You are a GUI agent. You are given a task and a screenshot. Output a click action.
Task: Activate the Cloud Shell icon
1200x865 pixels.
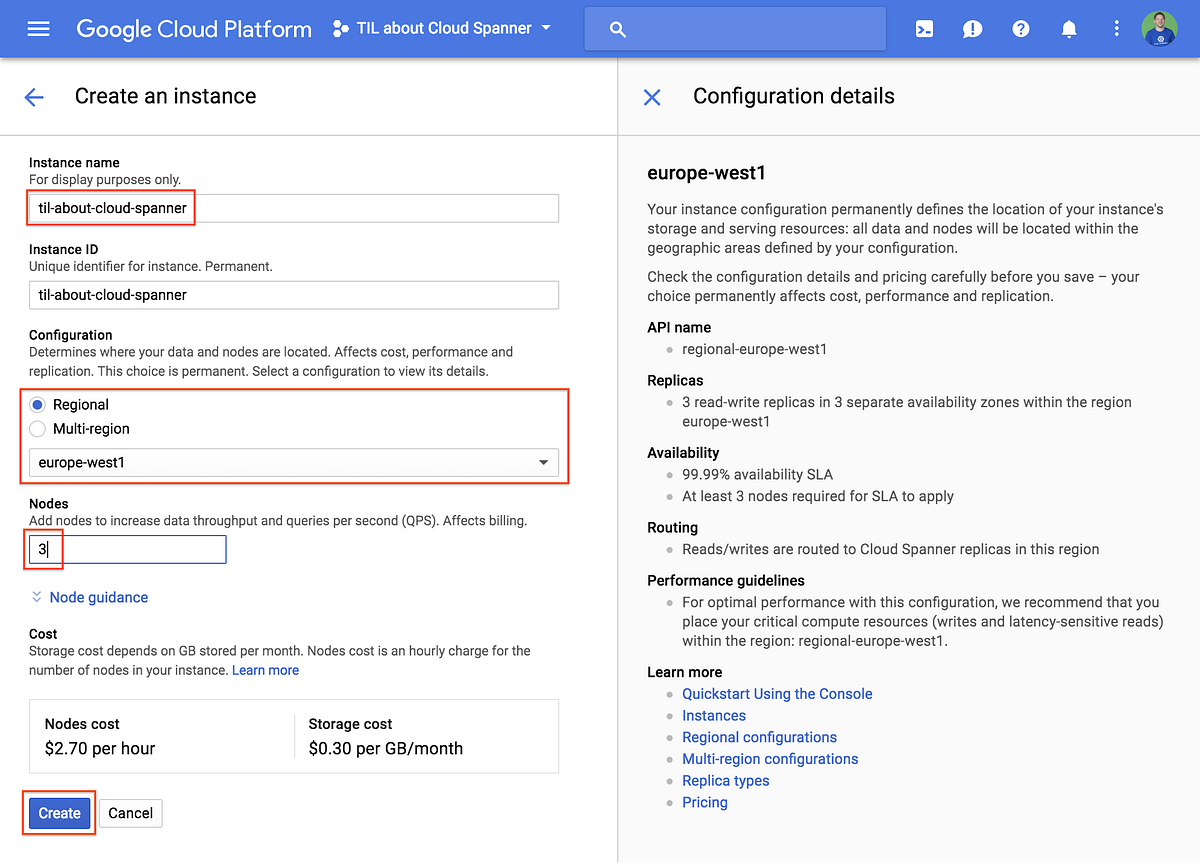923,29
